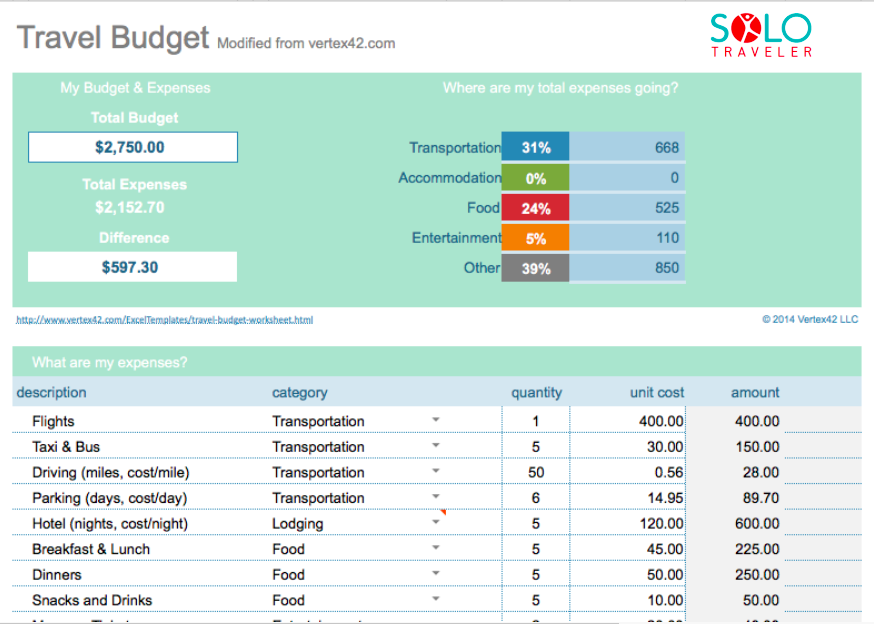Click the red Food percentage badge
This screenshot has width=874, height=624.
click(x=535, y=207)
